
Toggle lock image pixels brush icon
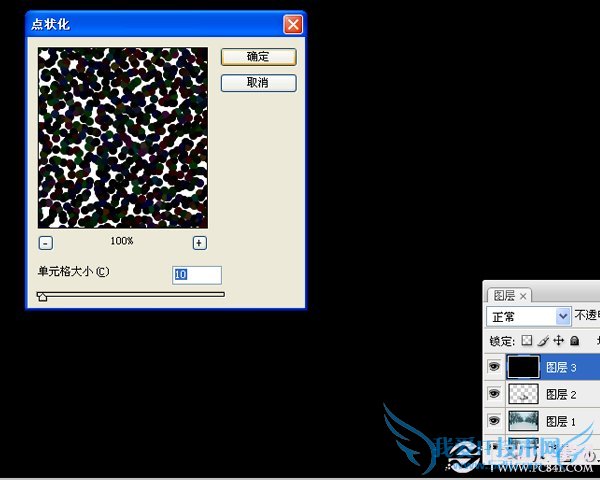[543, 340]
